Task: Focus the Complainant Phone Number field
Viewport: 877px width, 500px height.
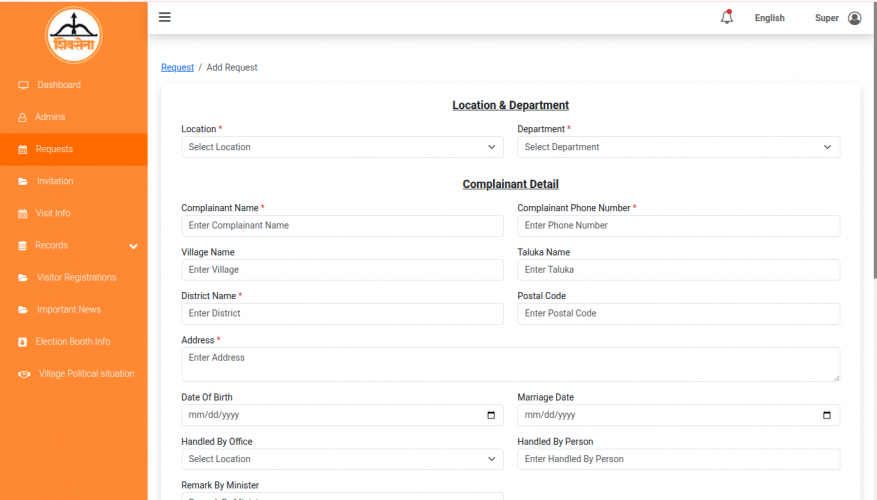Action: [678, 226]
